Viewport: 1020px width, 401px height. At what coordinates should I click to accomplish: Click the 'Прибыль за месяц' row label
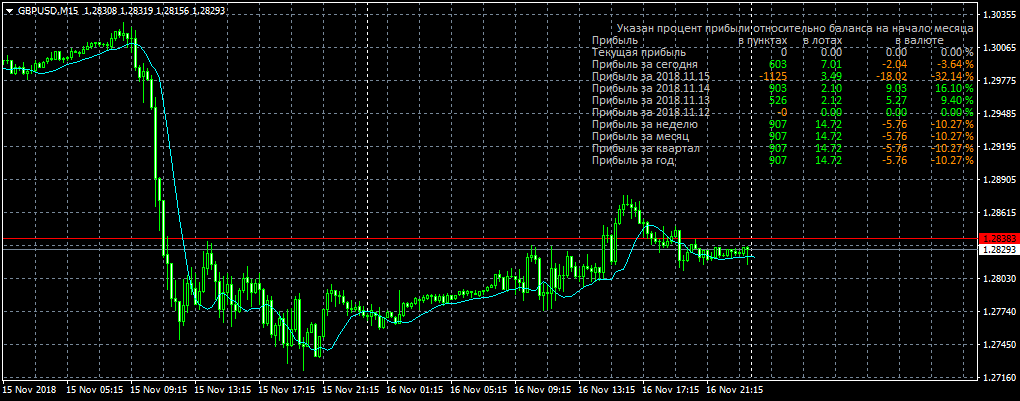pos(640,136)
